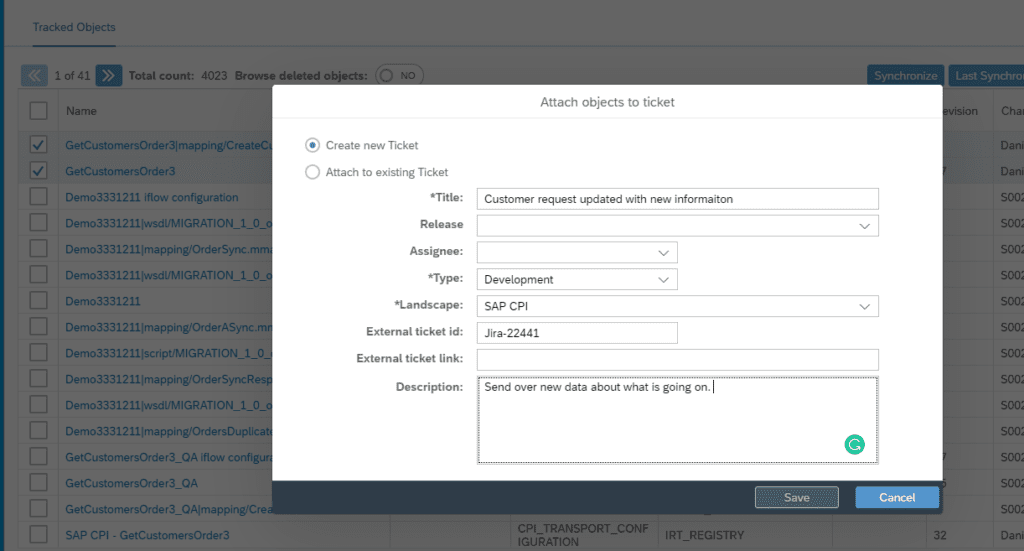The image size is (1024, 551).
Task: Click the Cancel button in dialog
Action: click(897, 497)
